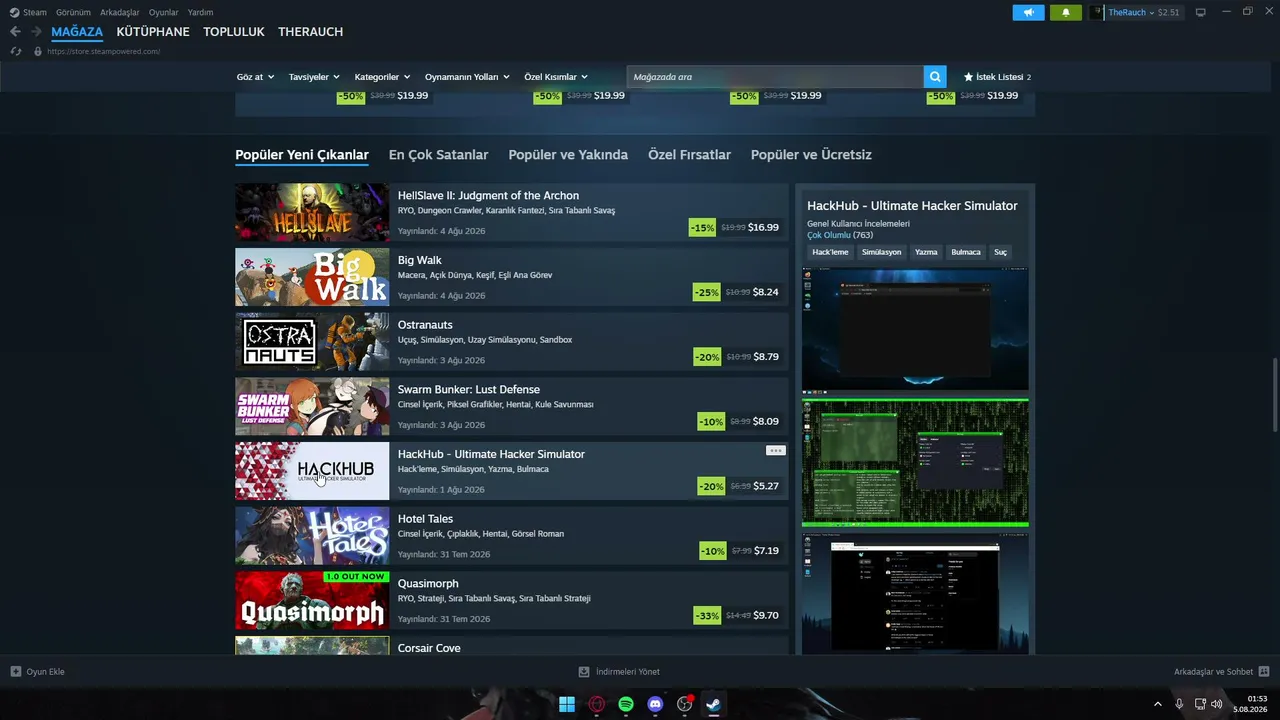Switch to Big Picture mode via the monitor icon

point(1201,12)
